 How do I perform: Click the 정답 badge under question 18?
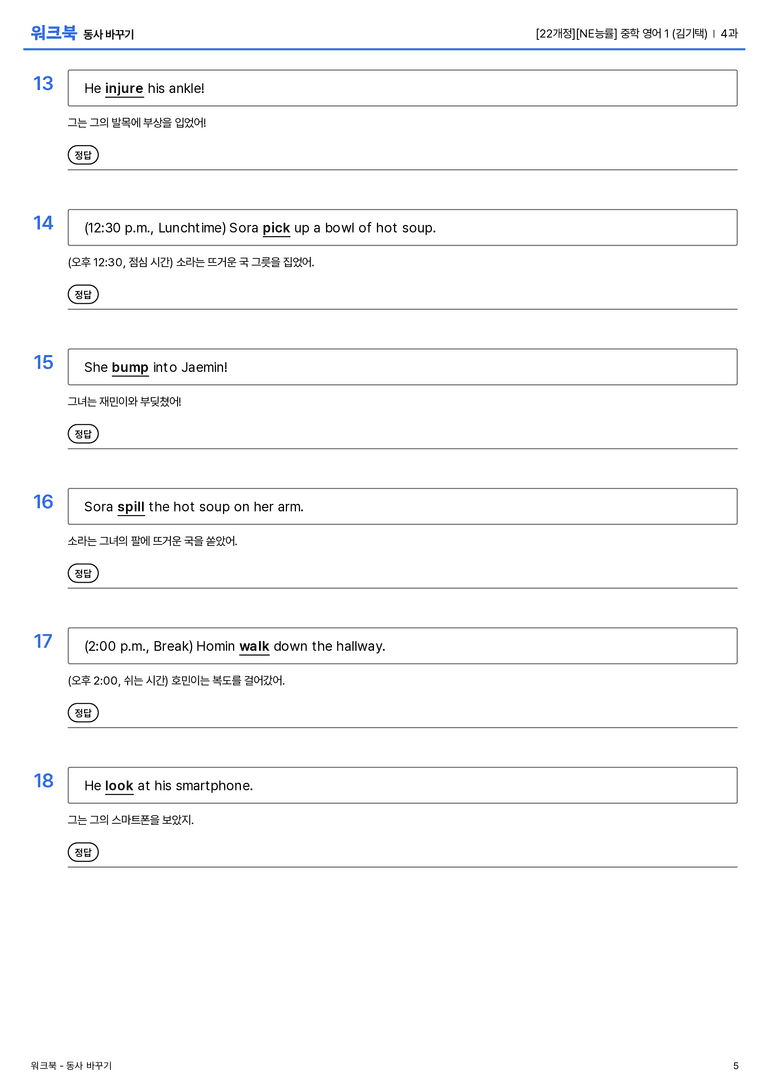pos(83,851)
